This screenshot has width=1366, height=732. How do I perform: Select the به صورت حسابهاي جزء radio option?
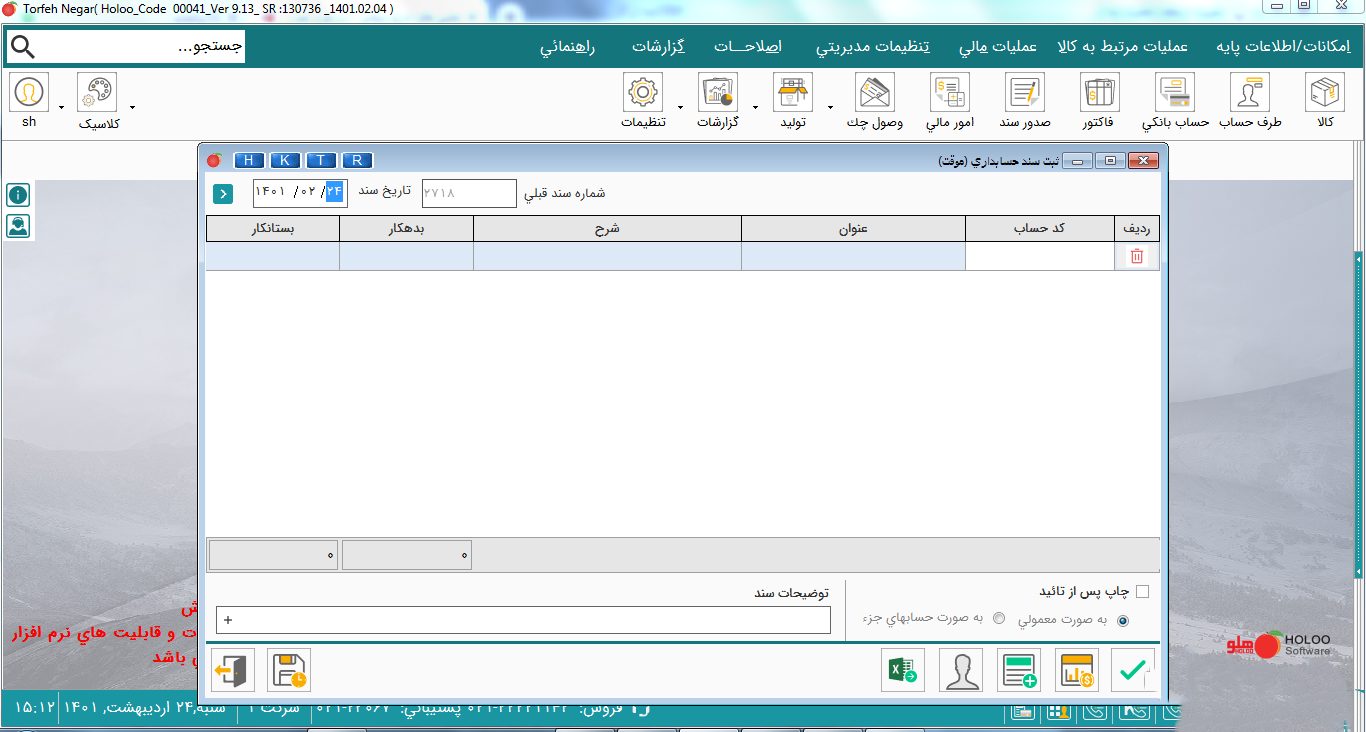[999, 619]
